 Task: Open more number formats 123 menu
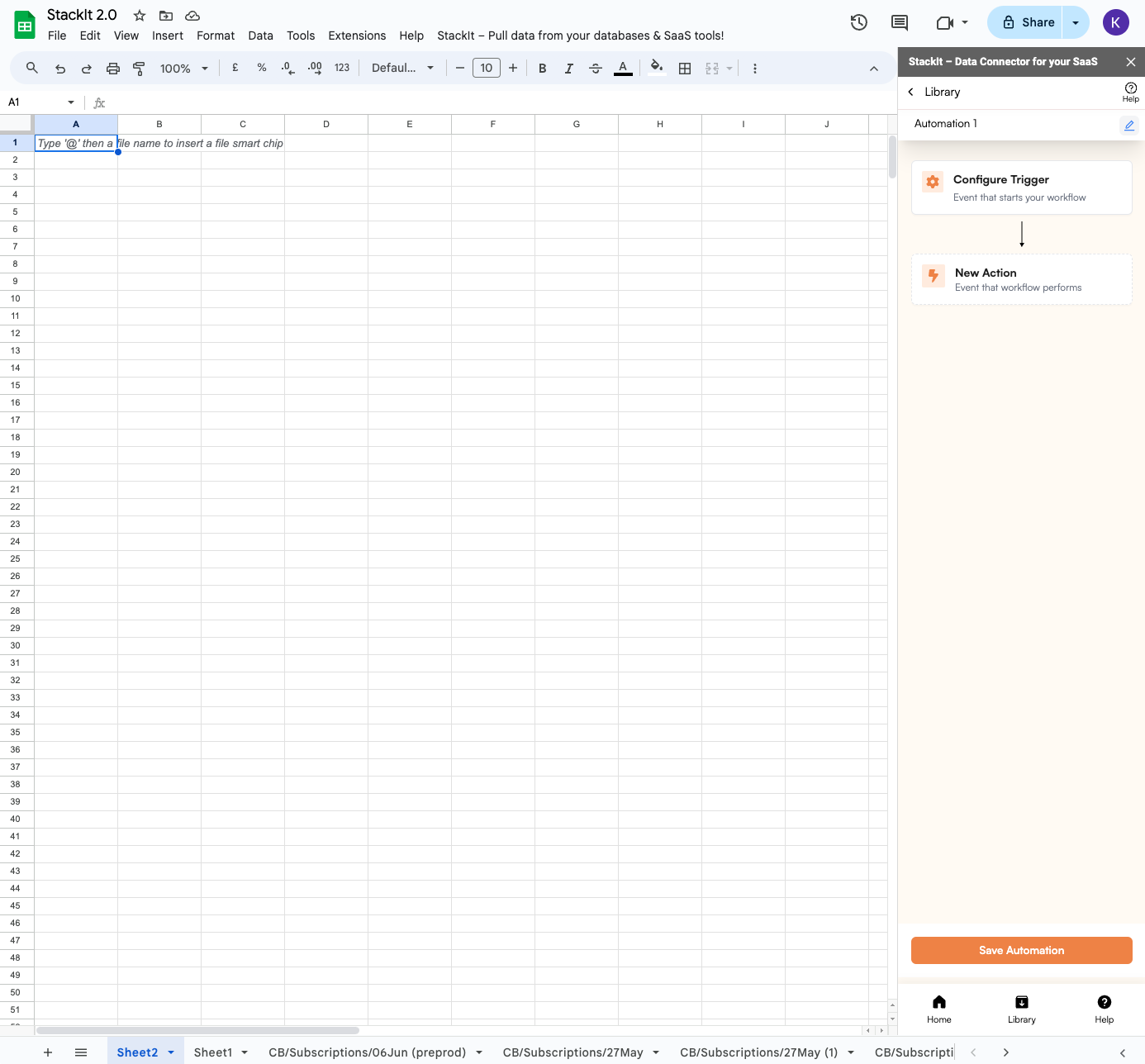point(342,68)
